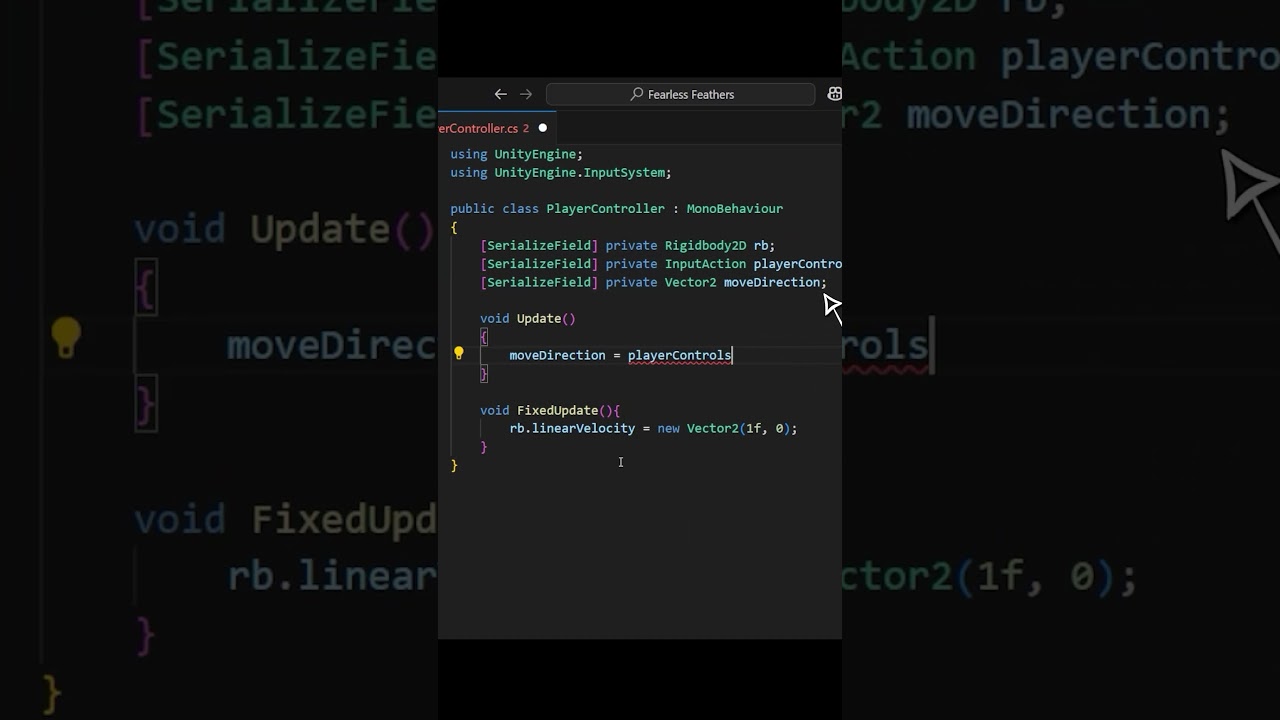This screenshot has width=1280, height=720.
Task: Click the MonoBehaviour base class
Action: click(735, 209)
